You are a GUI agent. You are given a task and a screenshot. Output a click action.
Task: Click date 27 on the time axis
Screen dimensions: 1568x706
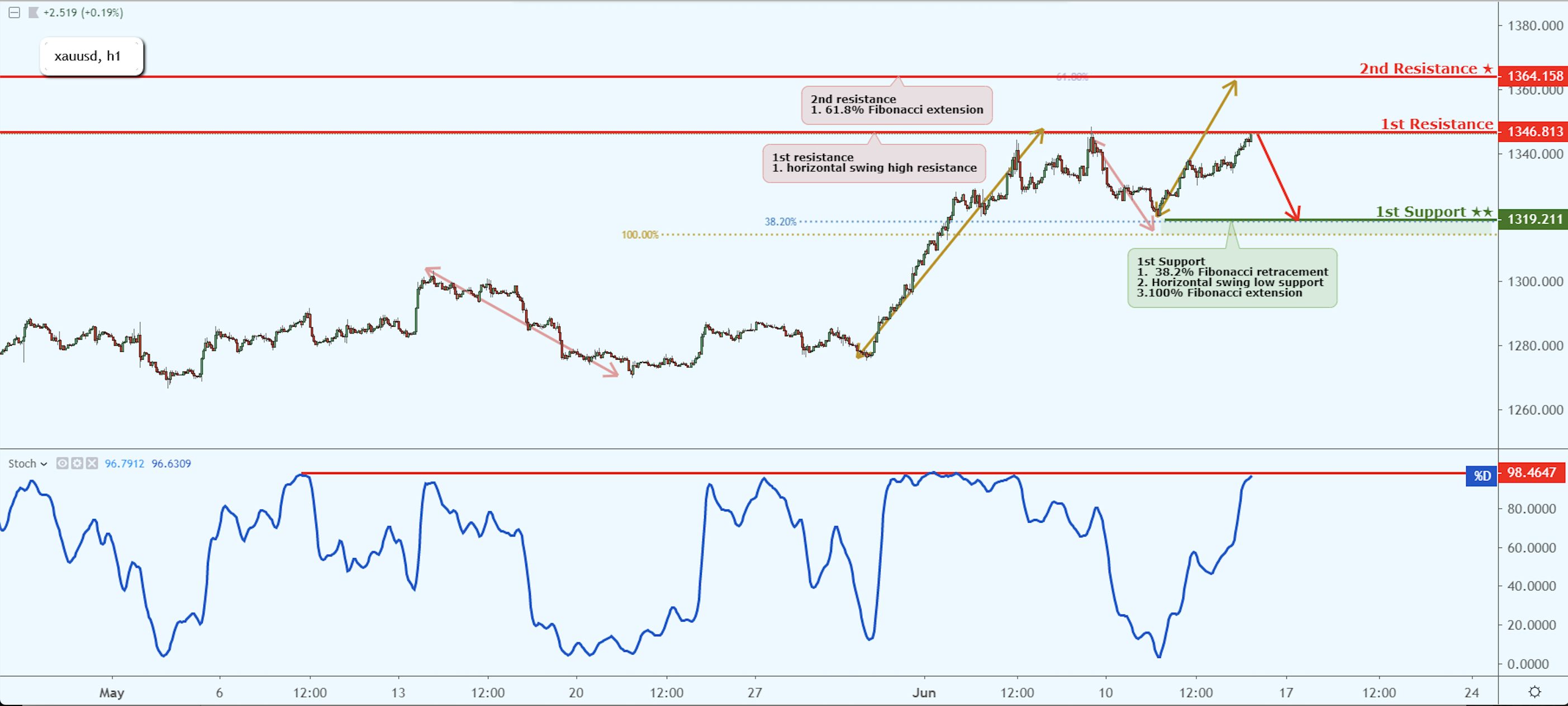click(x=755, y=693)
